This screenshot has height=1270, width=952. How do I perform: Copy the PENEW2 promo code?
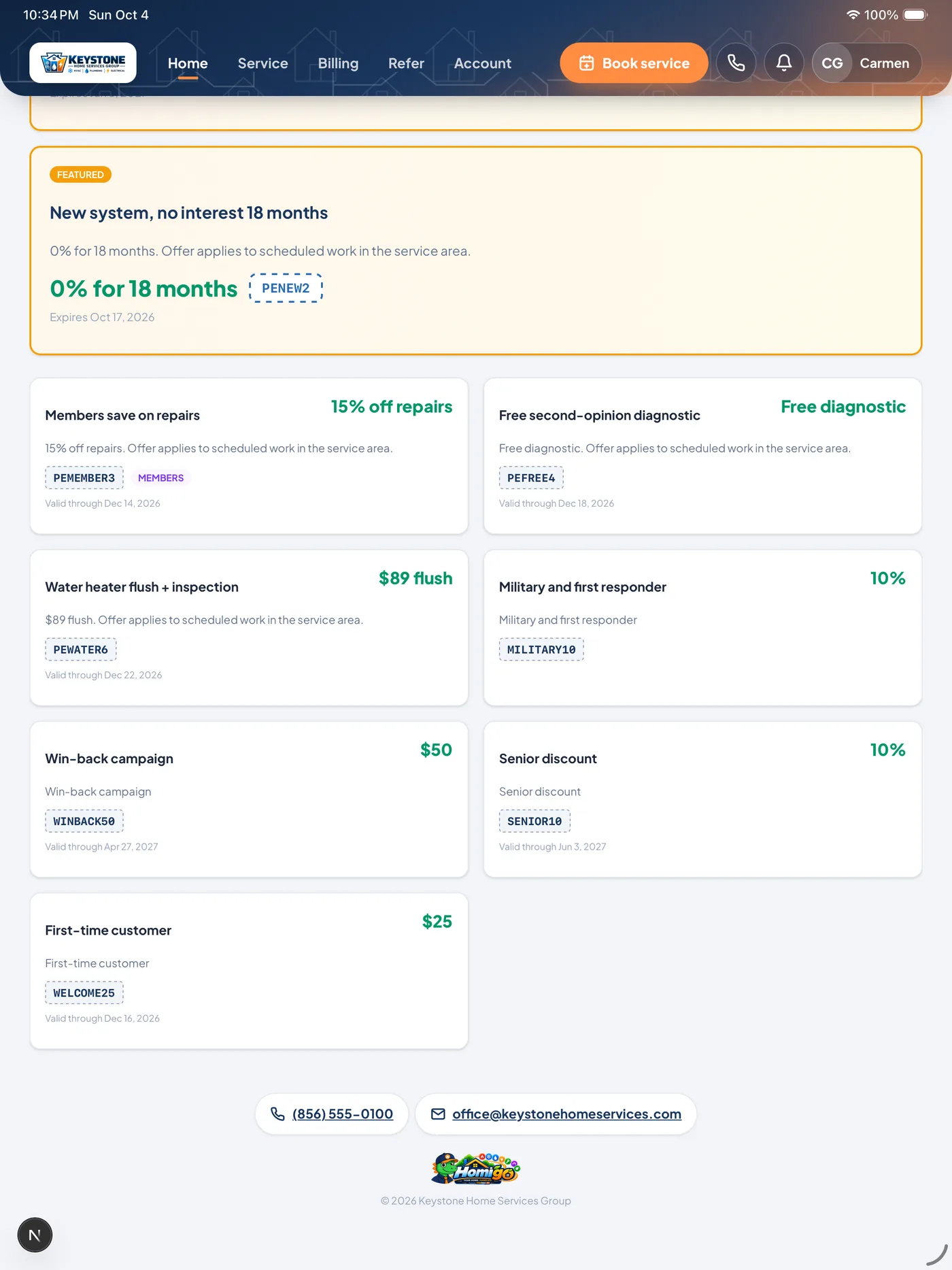286,288
